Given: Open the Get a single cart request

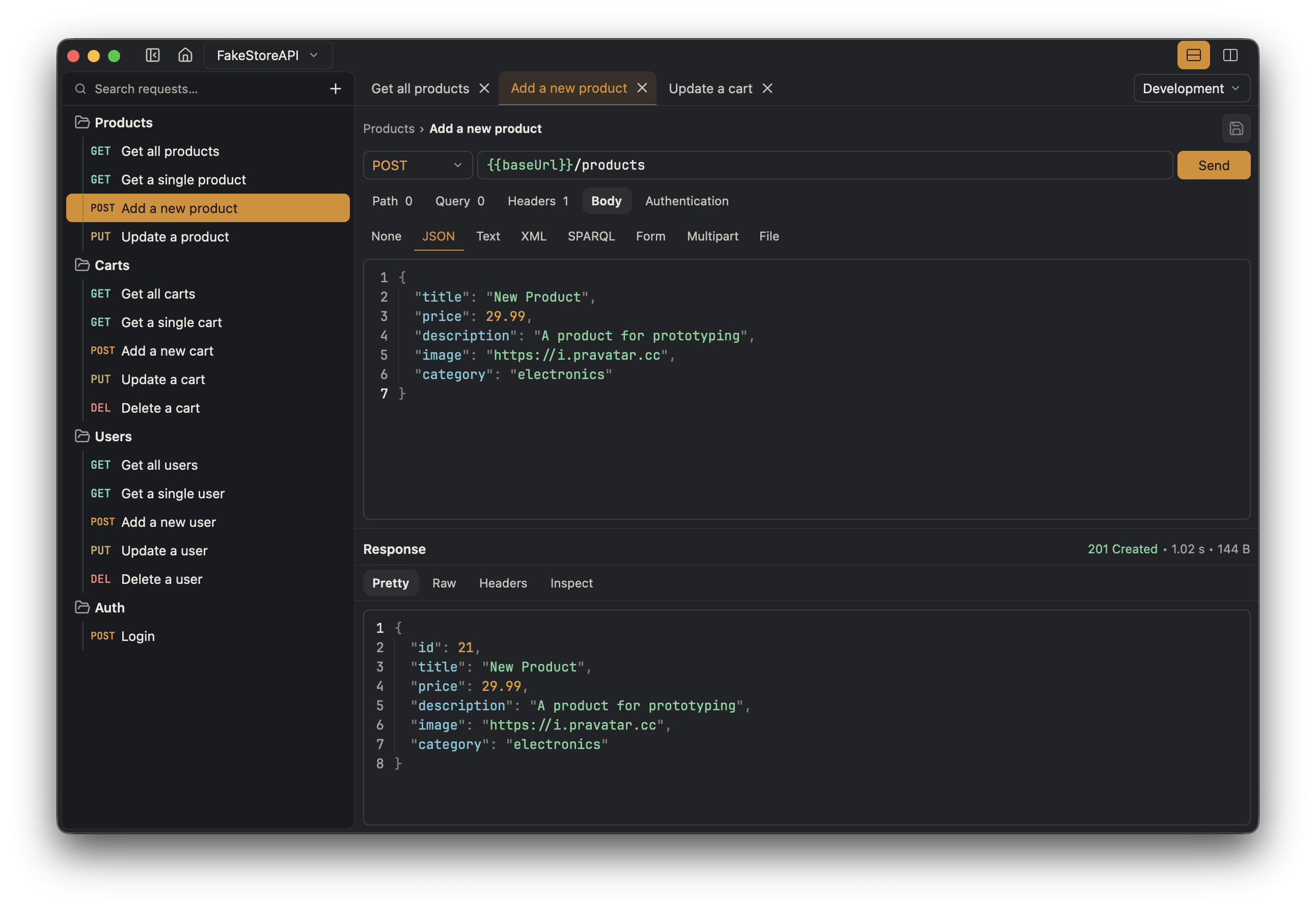Looking at the screenshot, I should (208, 323).
